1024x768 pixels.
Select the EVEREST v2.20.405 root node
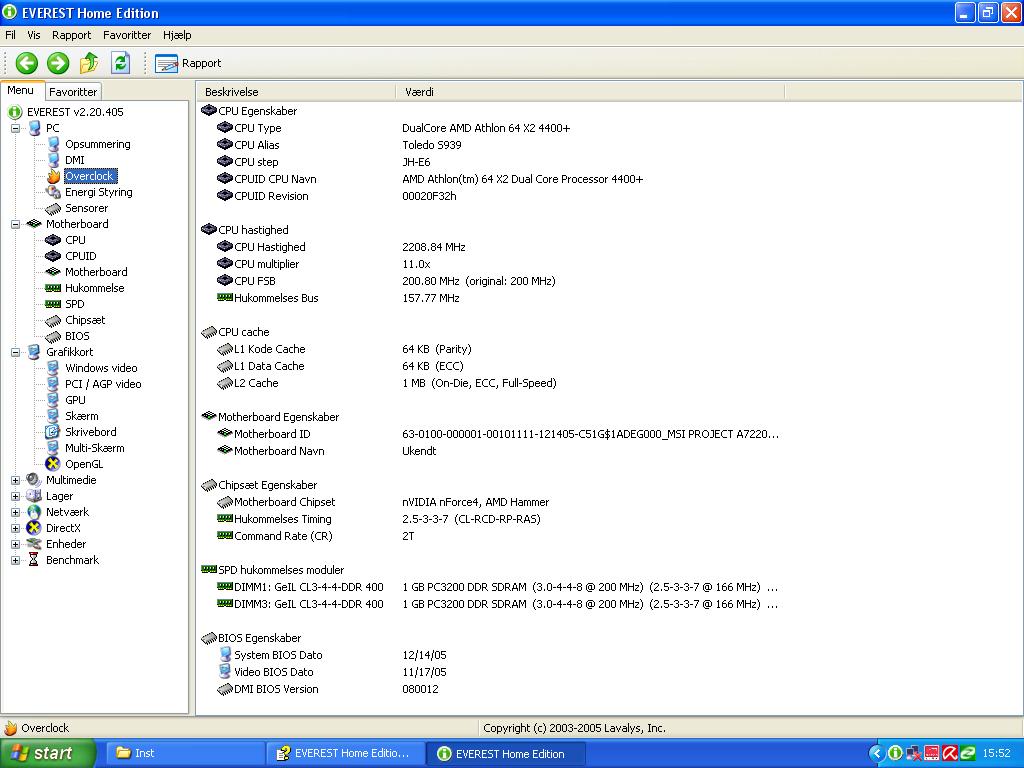tap(74, 112)
